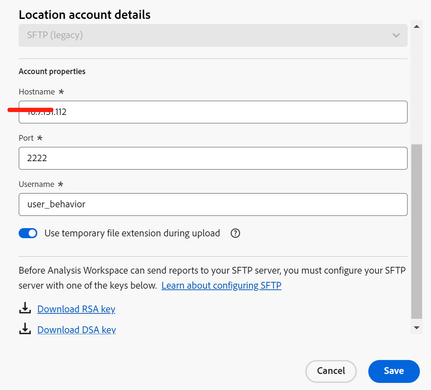Click the scrollbar thumb in the dialog
This screenshot has width=431, height=390.
pos(417,231)
